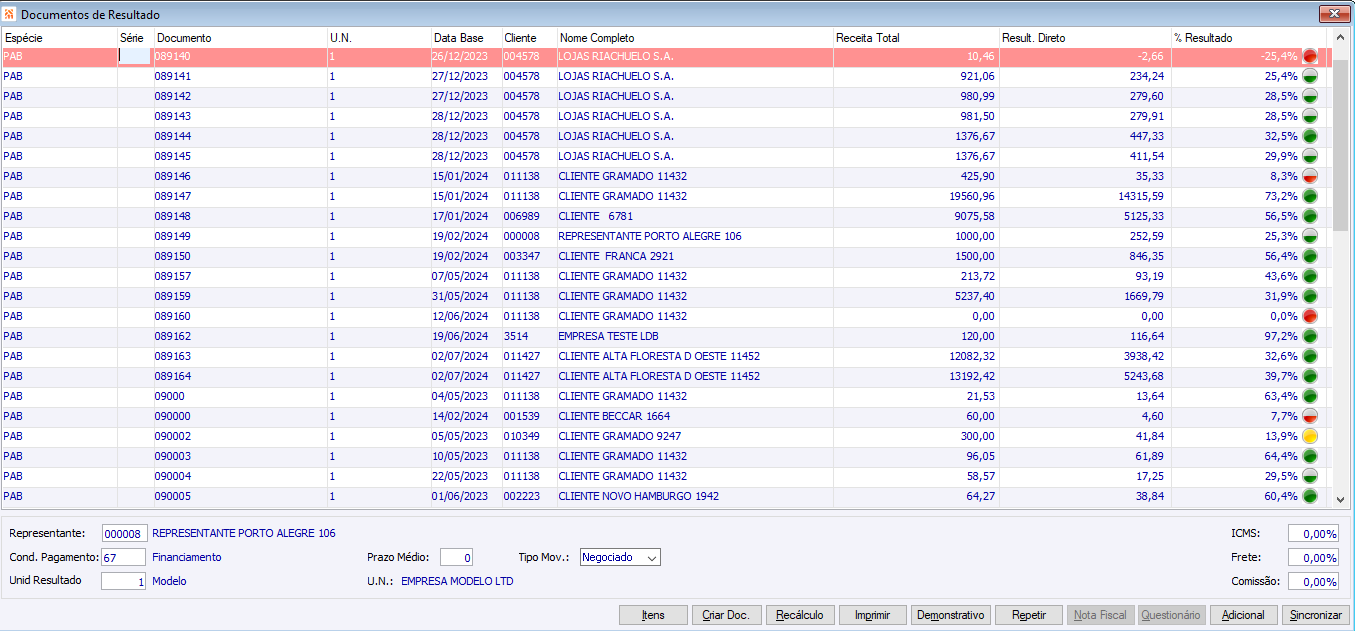The width and height of the screenshot is (1355, 631).
Task: Click the document number 089147
Action: 173,196
